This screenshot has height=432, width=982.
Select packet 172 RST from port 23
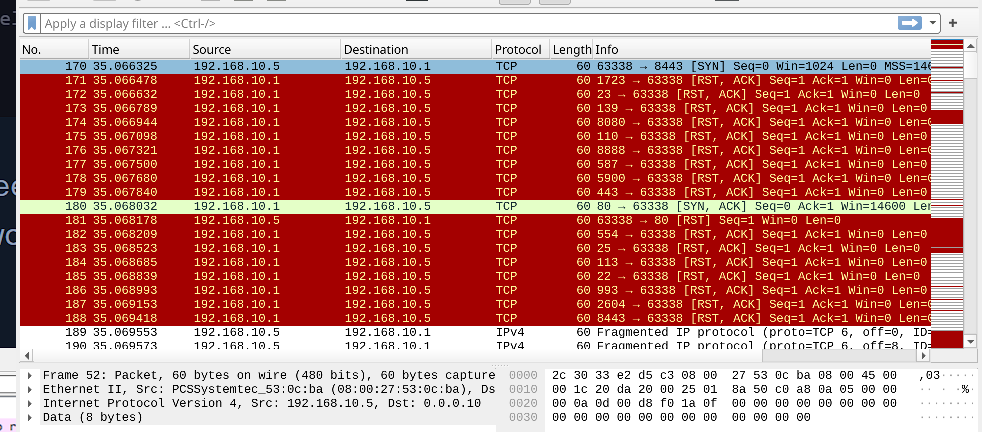click(x=475, y=94)
